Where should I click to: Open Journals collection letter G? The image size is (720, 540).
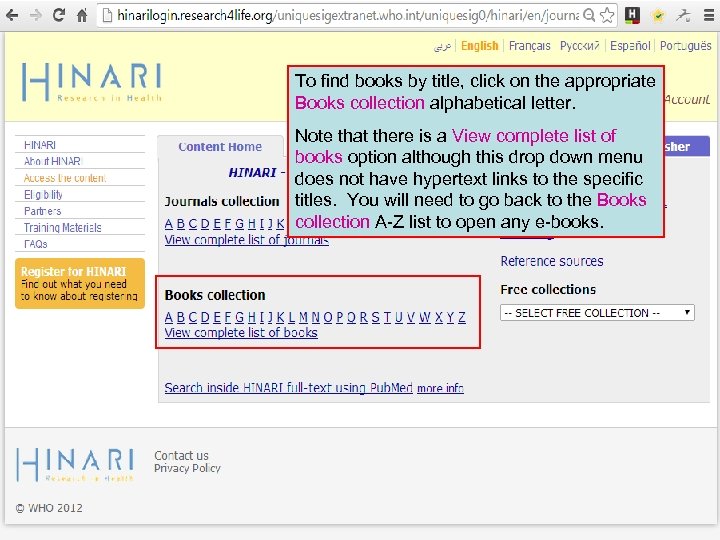240,224
